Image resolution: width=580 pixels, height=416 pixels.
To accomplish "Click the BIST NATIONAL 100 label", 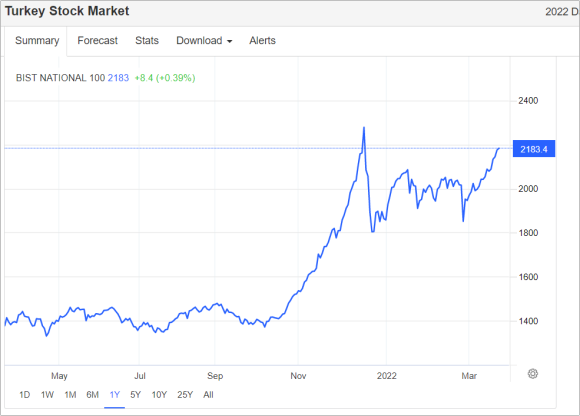I will click(60, 78).
